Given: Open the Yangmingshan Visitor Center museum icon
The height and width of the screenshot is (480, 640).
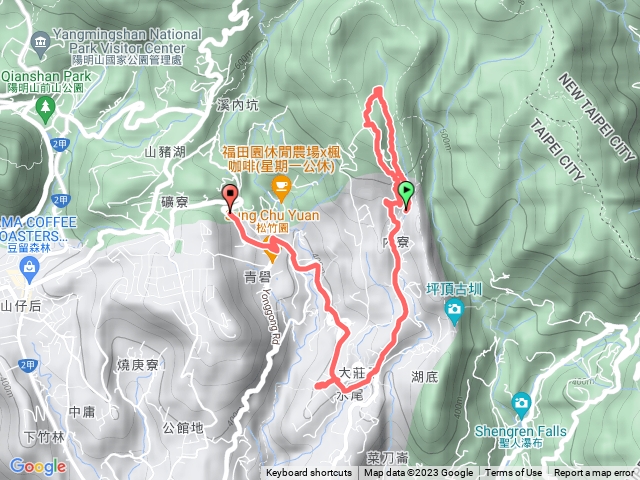Looking at the screenshot, I should pyautogui.click(x=40, y=44).
